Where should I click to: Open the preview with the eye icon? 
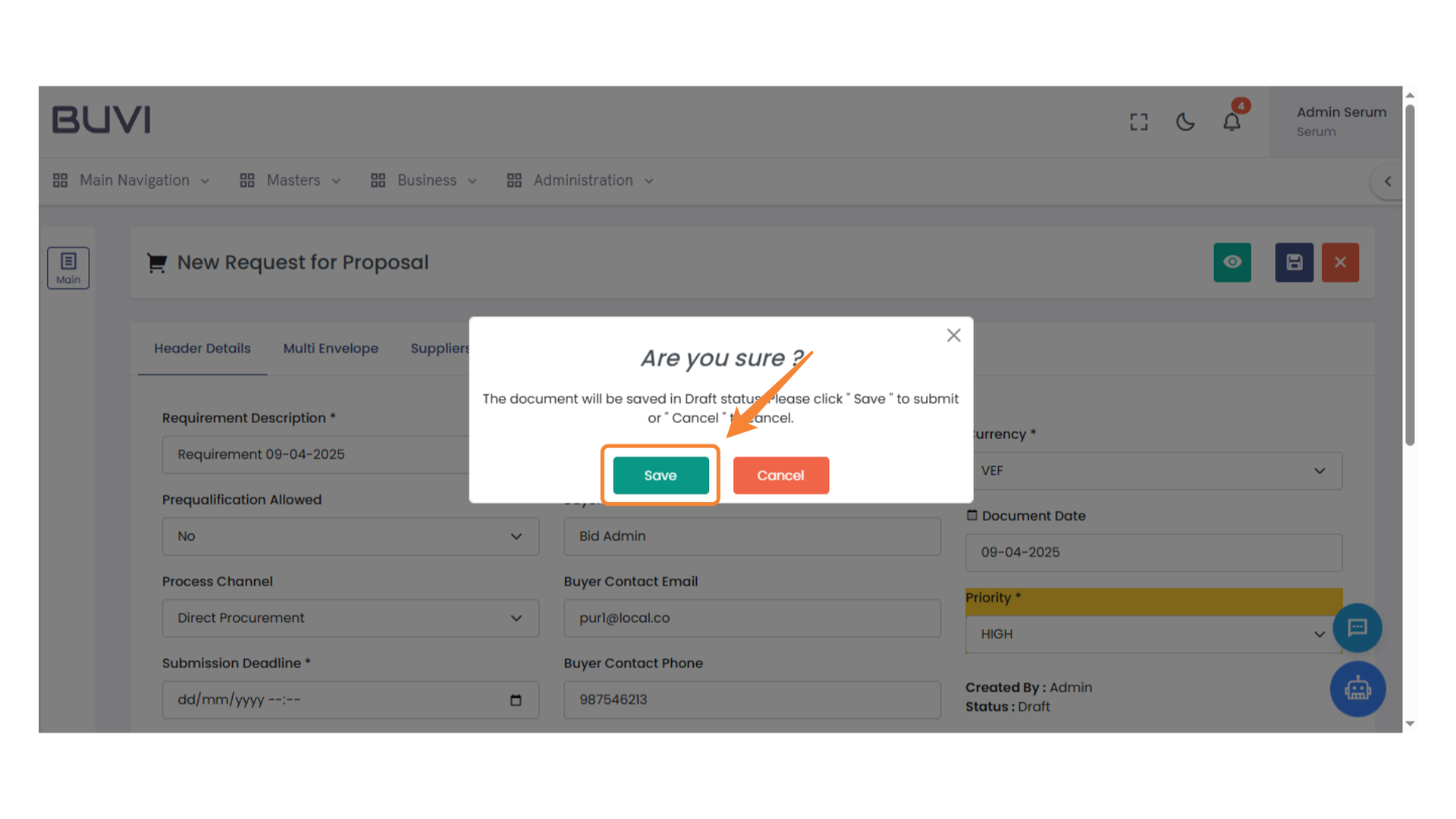(1232, 262)
